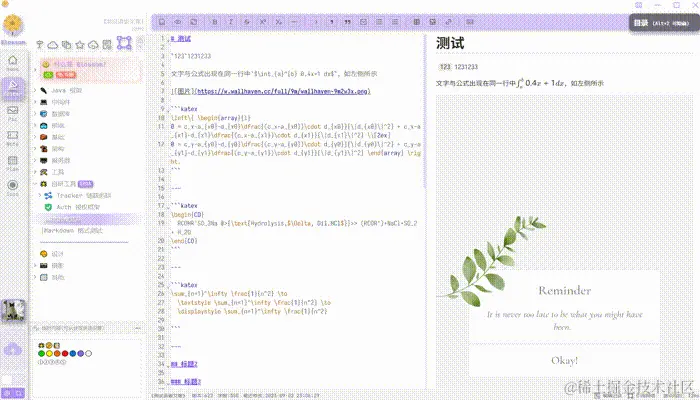Click the purple cloud icon at sidebar bottom

pyautogui.click(x=12, y=349)
